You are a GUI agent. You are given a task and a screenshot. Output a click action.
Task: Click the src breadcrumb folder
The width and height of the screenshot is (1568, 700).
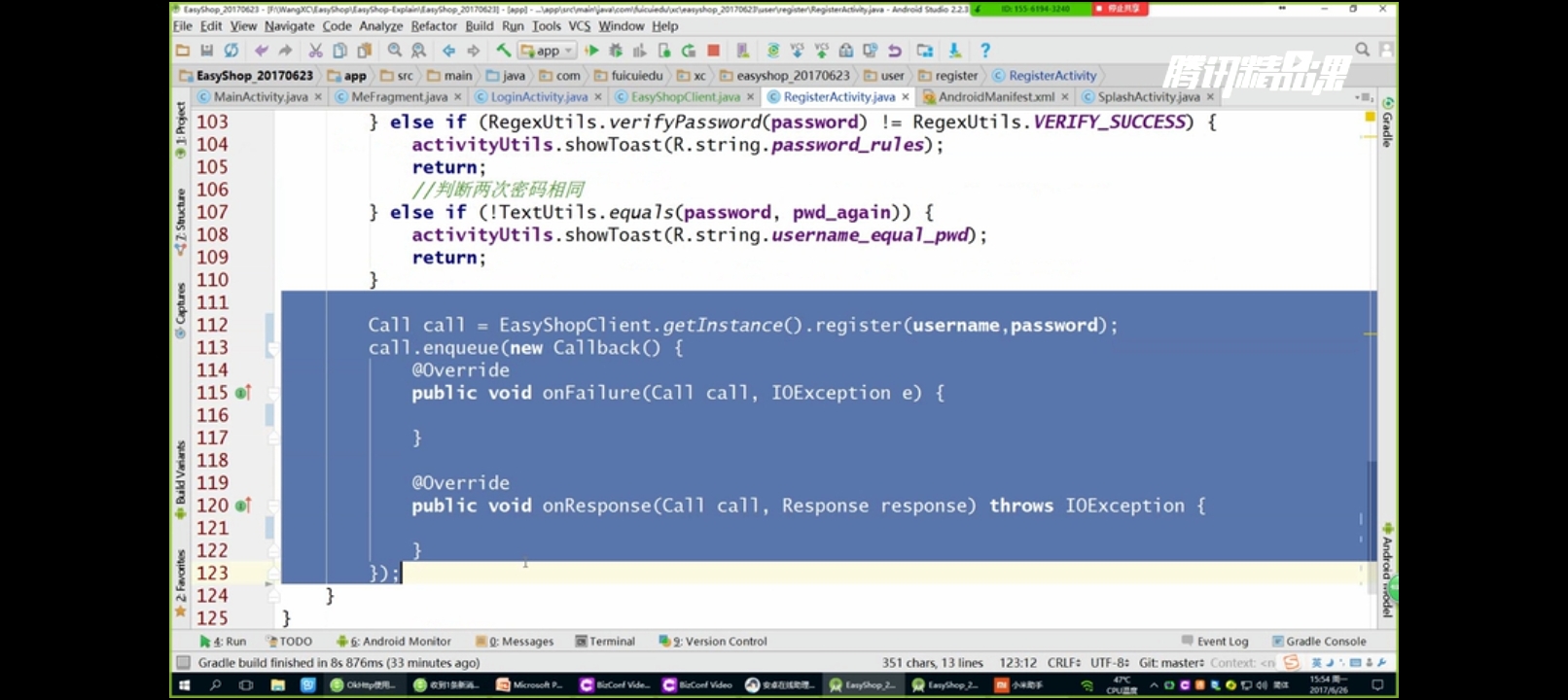pyautogui.click(x=397, y=76)
